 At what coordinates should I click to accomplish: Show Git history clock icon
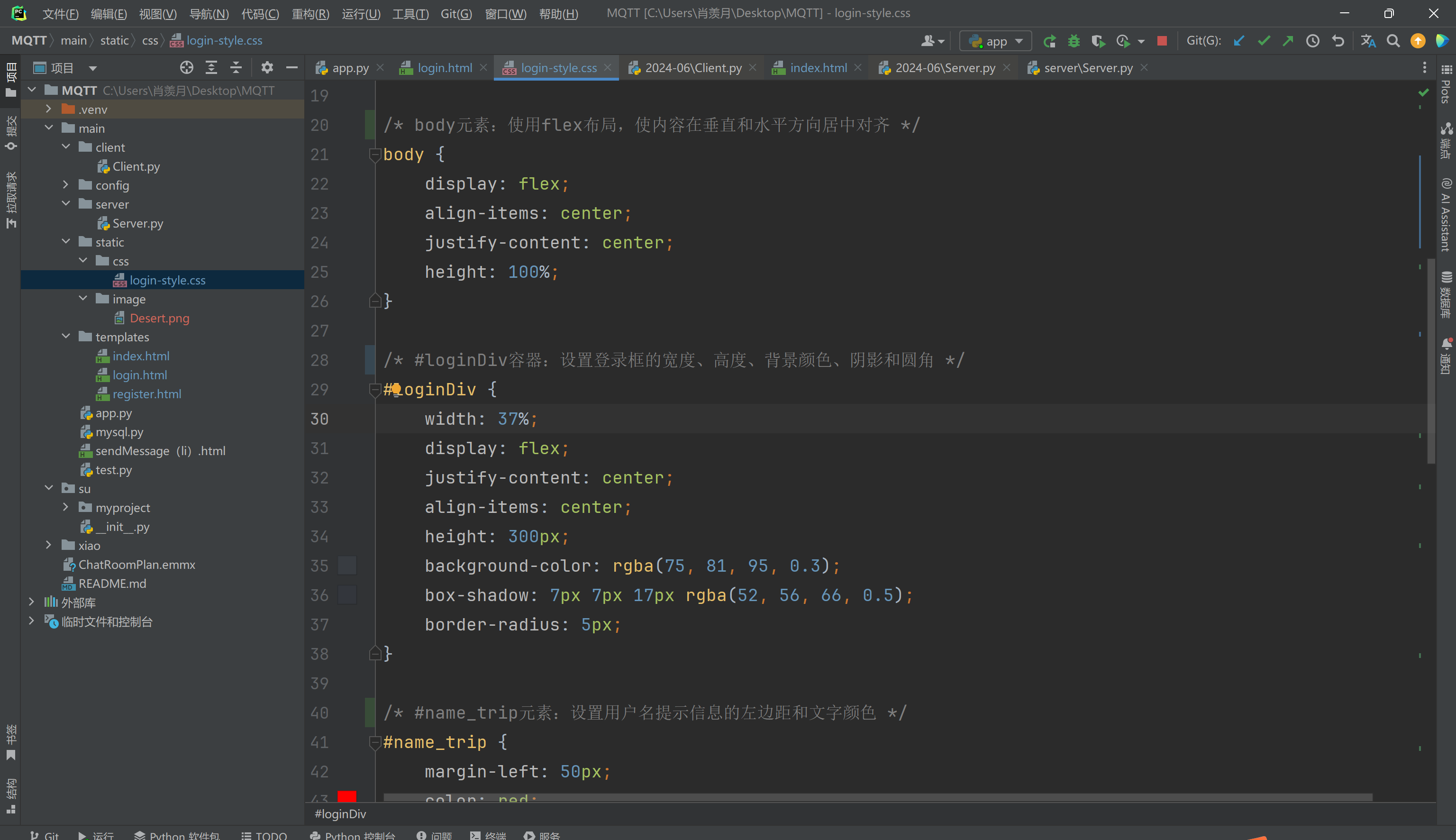[1313, 41]
